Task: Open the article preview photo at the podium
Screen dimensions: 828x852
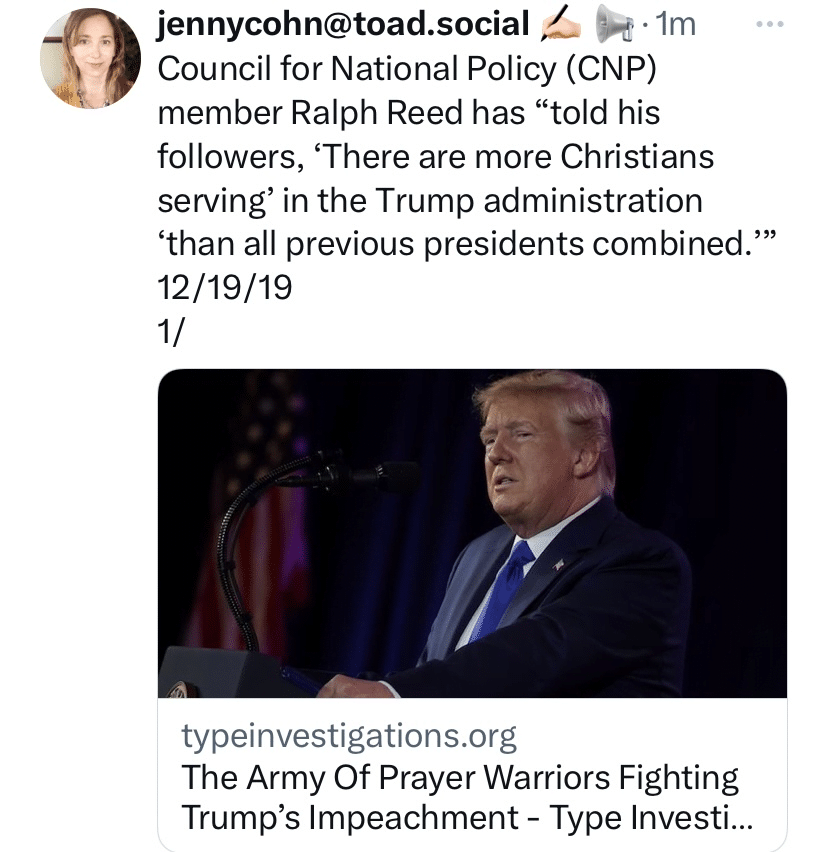Action: coord(472,532)
